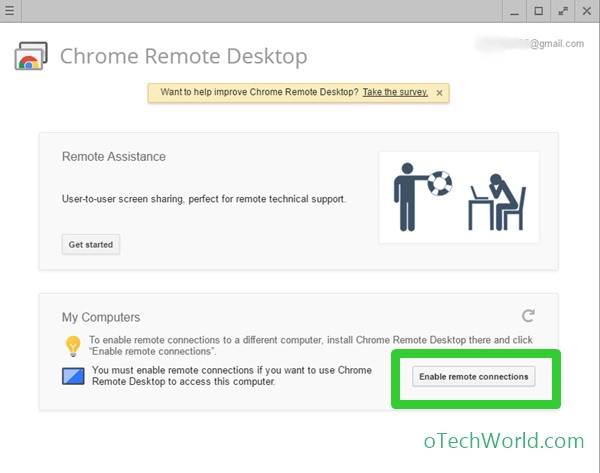Close the Chrome Remote Desktop window

click(587, 11)
